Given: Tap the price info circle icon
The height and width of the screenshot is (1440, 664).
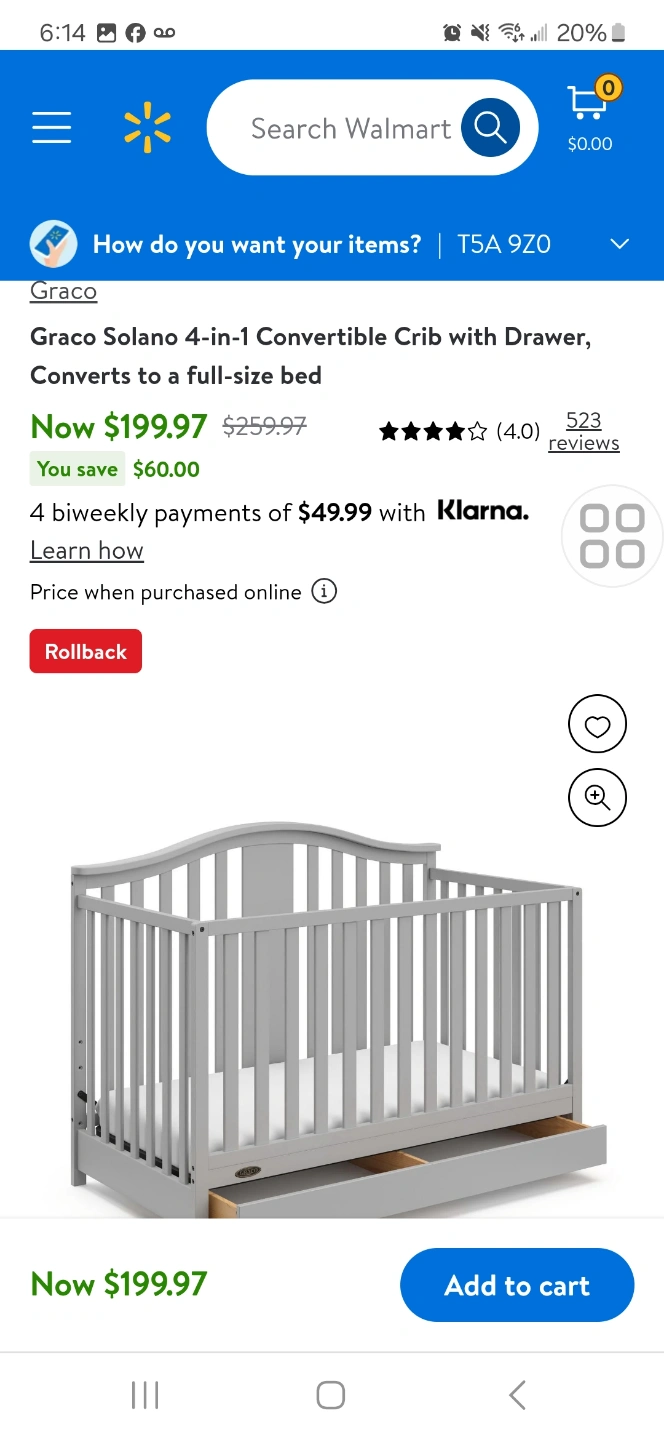Looking at the screenshot, I should pos(324,591).
